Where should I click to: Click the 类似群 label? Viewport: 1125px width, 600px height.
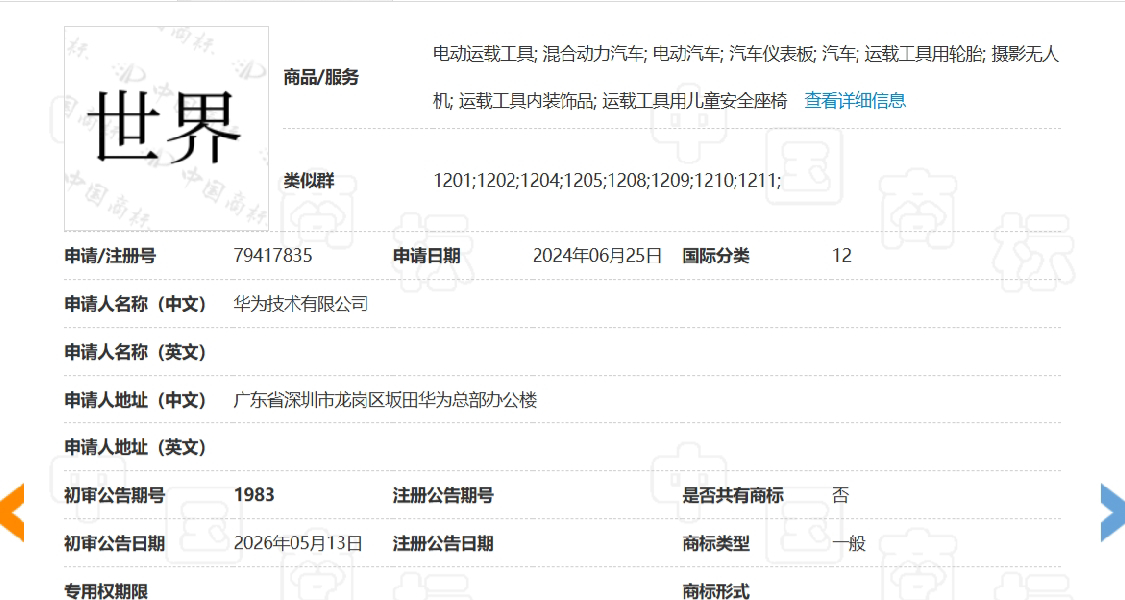(x=309, y=180)
